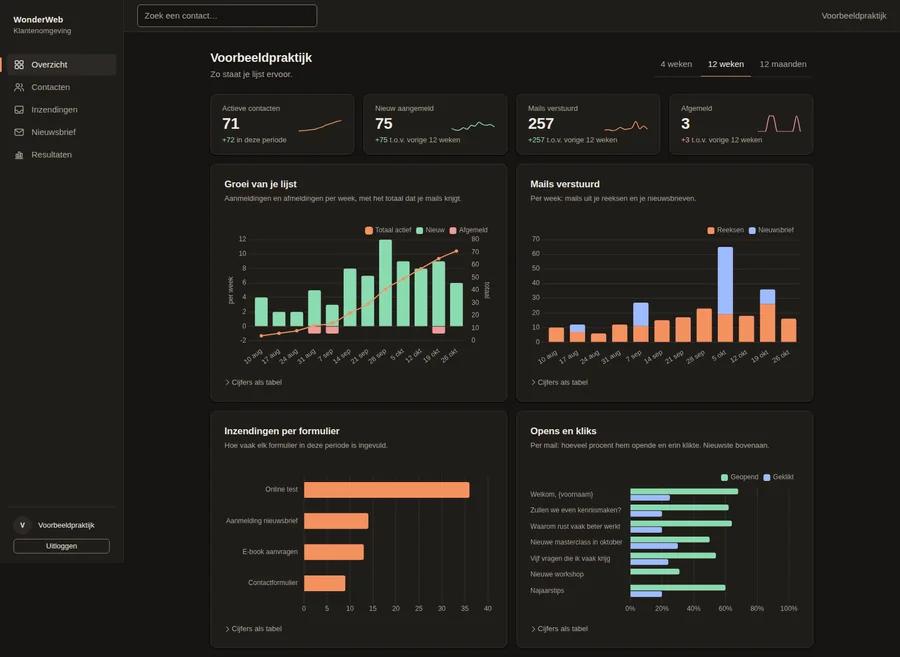Select the Resultaten bar-chart icon
900x657 pixels.
pyautogui.click(x=19, y=155)
